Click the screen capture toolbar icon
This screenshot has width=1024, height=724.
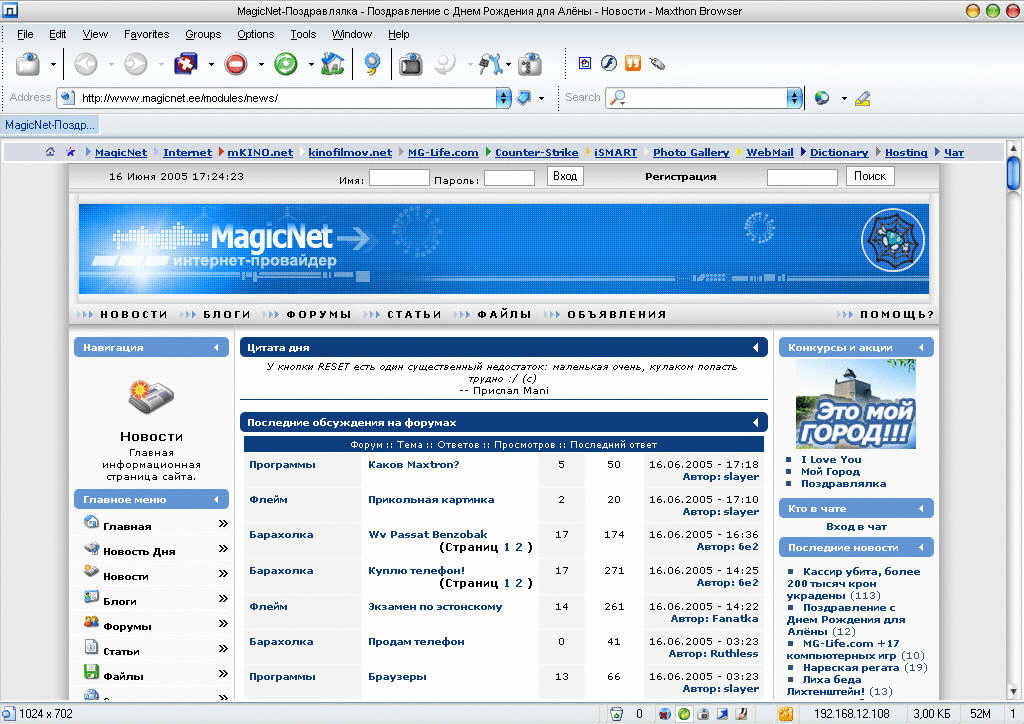[x=411, y=64]
